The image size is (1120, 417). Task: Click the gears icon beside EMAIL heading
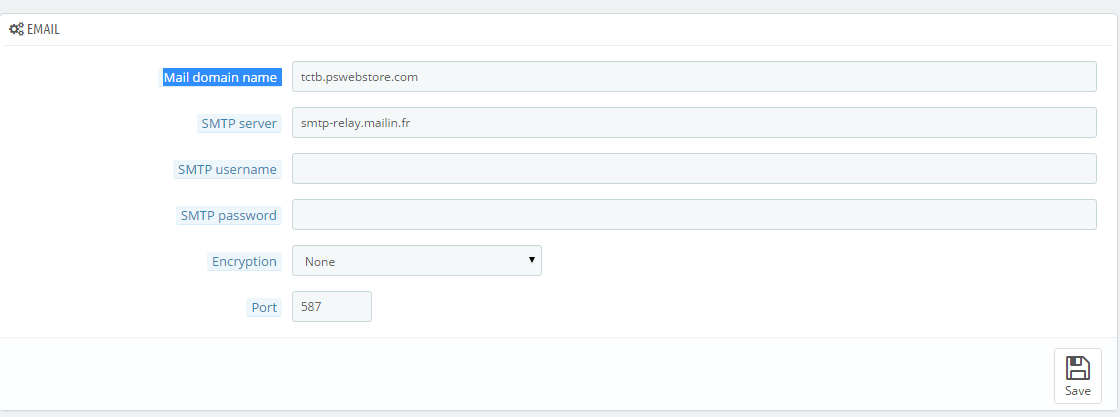(x=16, y=30)
